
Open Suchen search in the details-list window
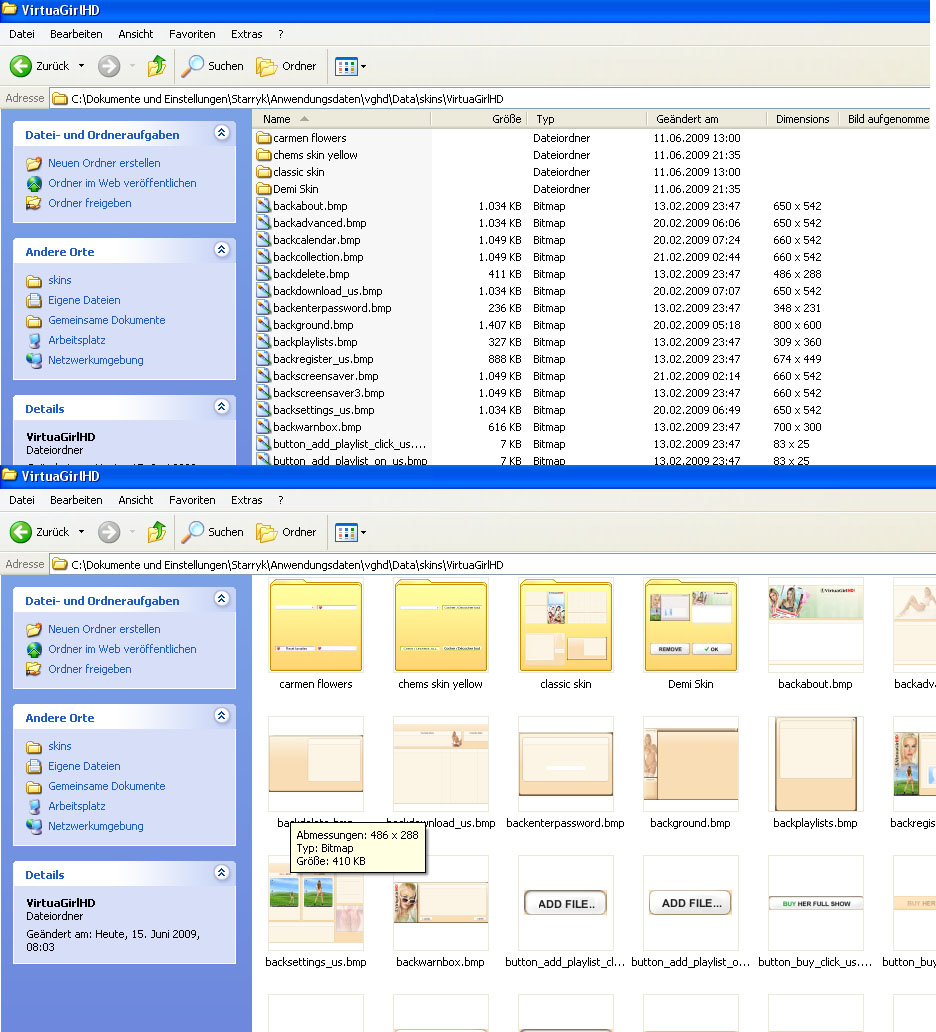pos(213,66)
